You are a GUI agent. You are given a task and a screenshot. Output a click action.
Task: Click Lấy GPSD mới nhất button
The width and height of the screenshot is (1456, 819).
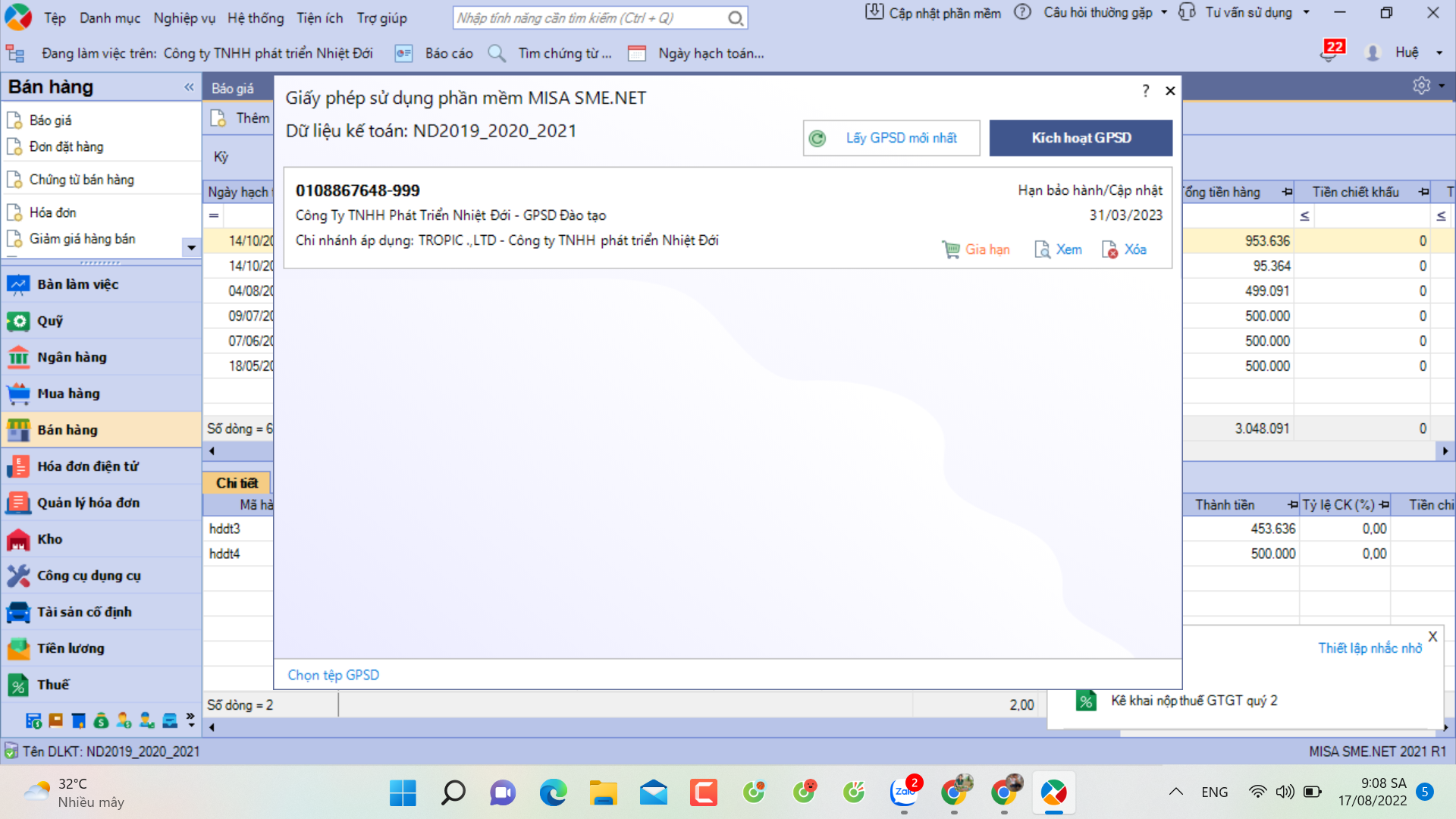[891, 138]
